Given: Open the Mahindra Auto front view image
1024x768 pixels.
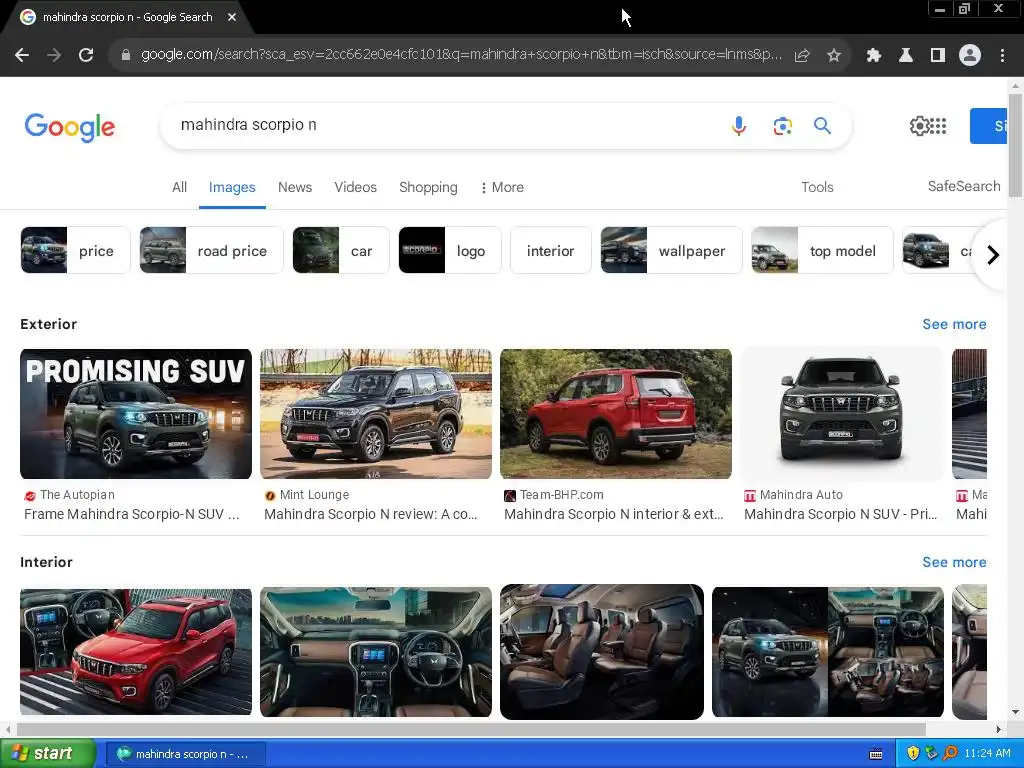Looking at the screenshot, I should click(x=842, y=413).
